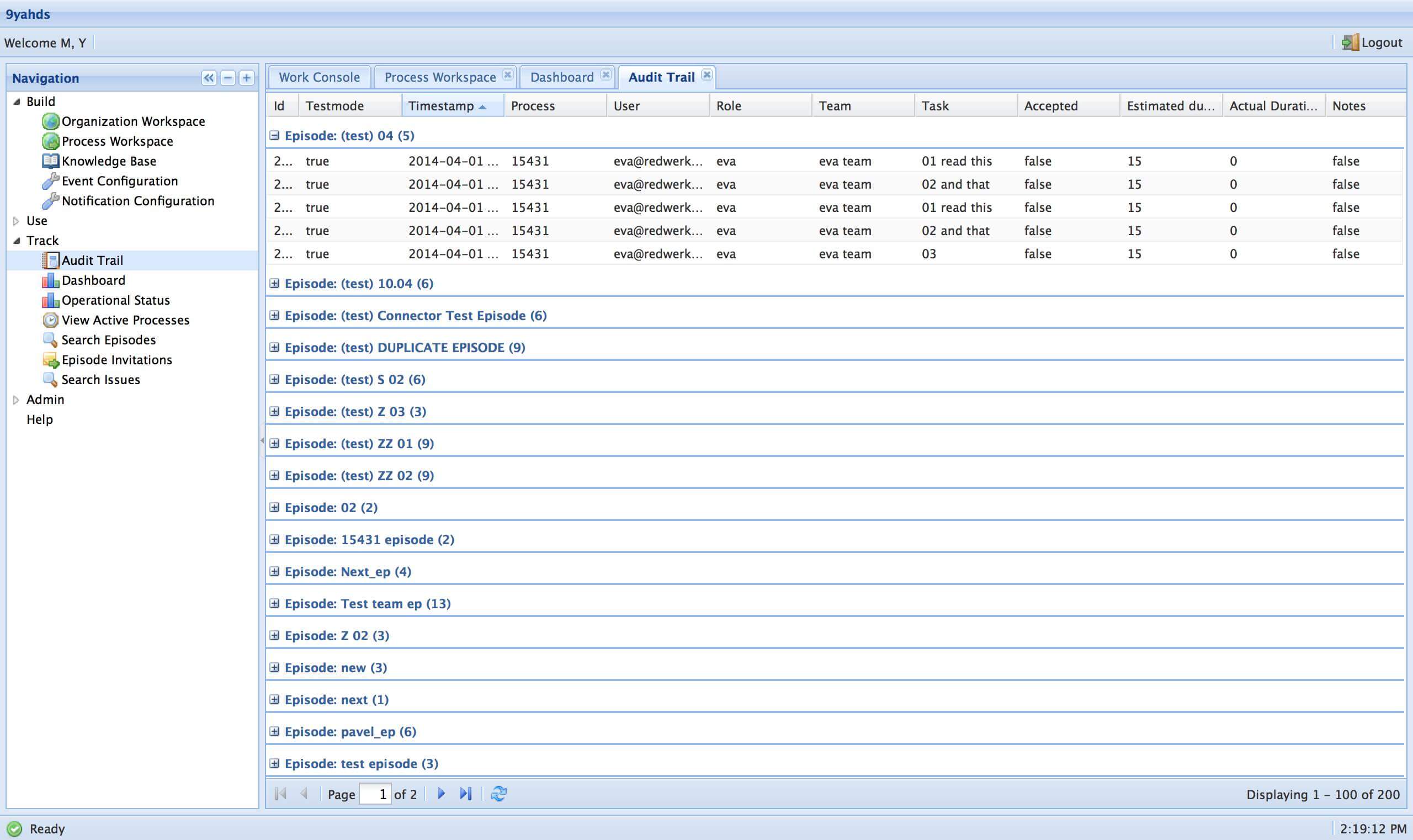Click the Process Workspace globe icon
1413x840 pixels.
[50, 141]
